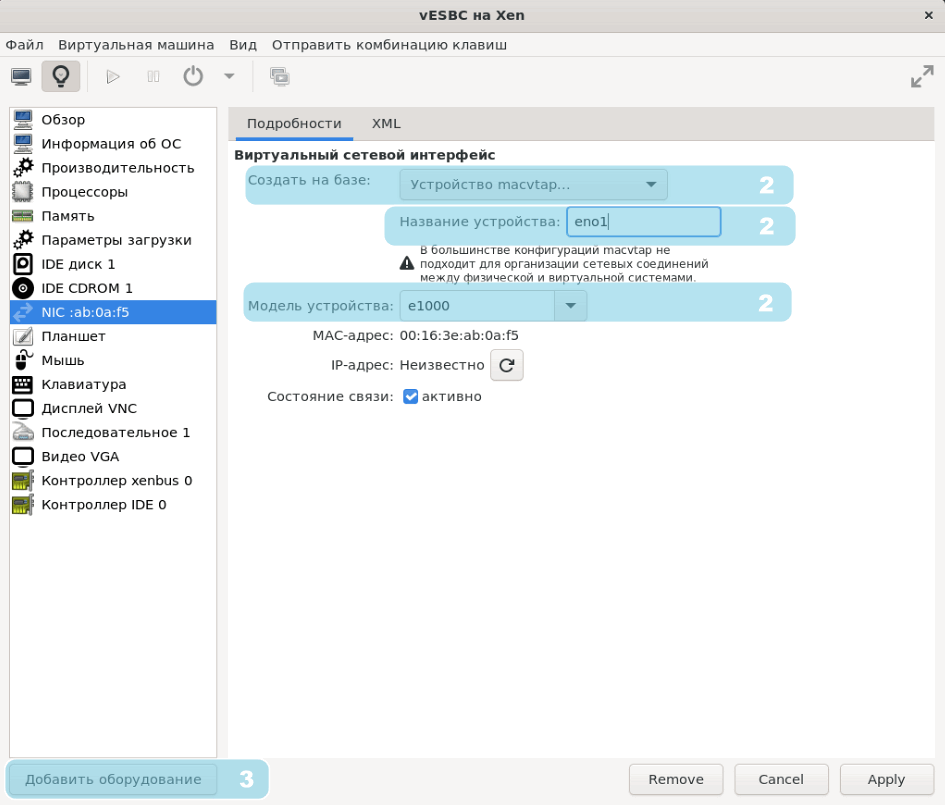Select IDE диск 1
945x805 pixels.
click(x=113, y=264)
